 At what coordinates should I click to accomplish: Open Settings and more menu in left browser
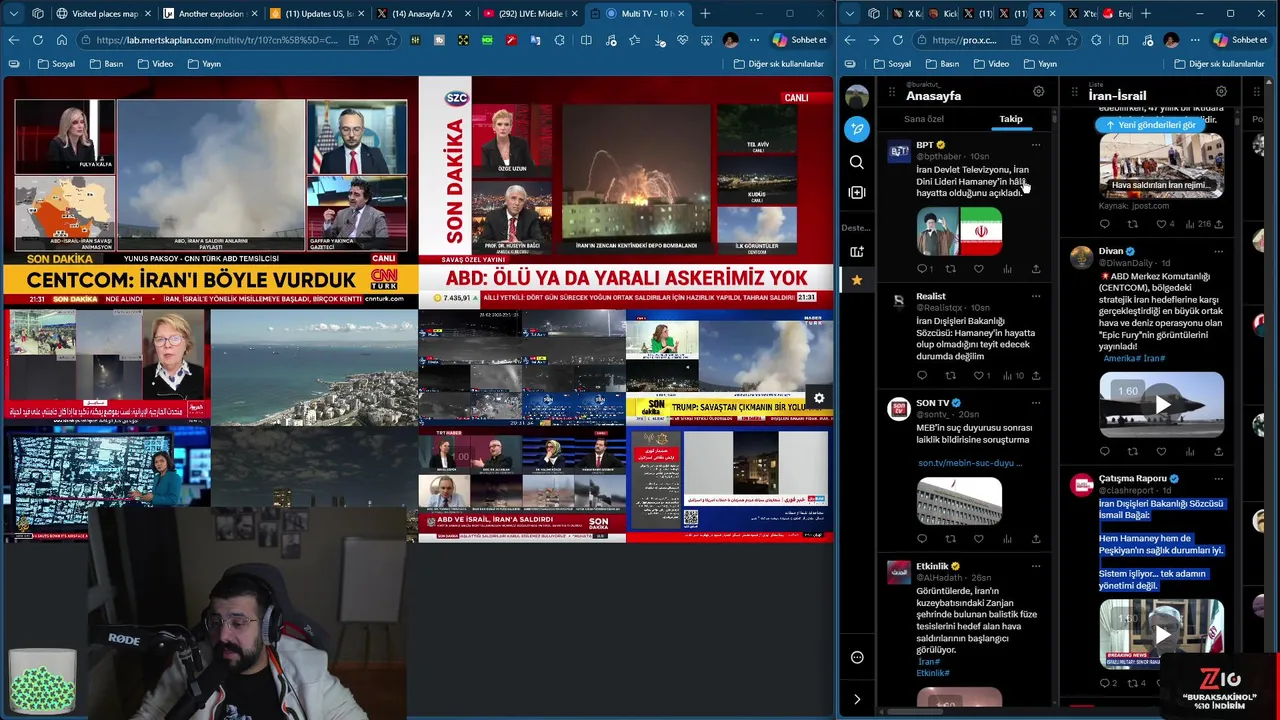[755, 40]
